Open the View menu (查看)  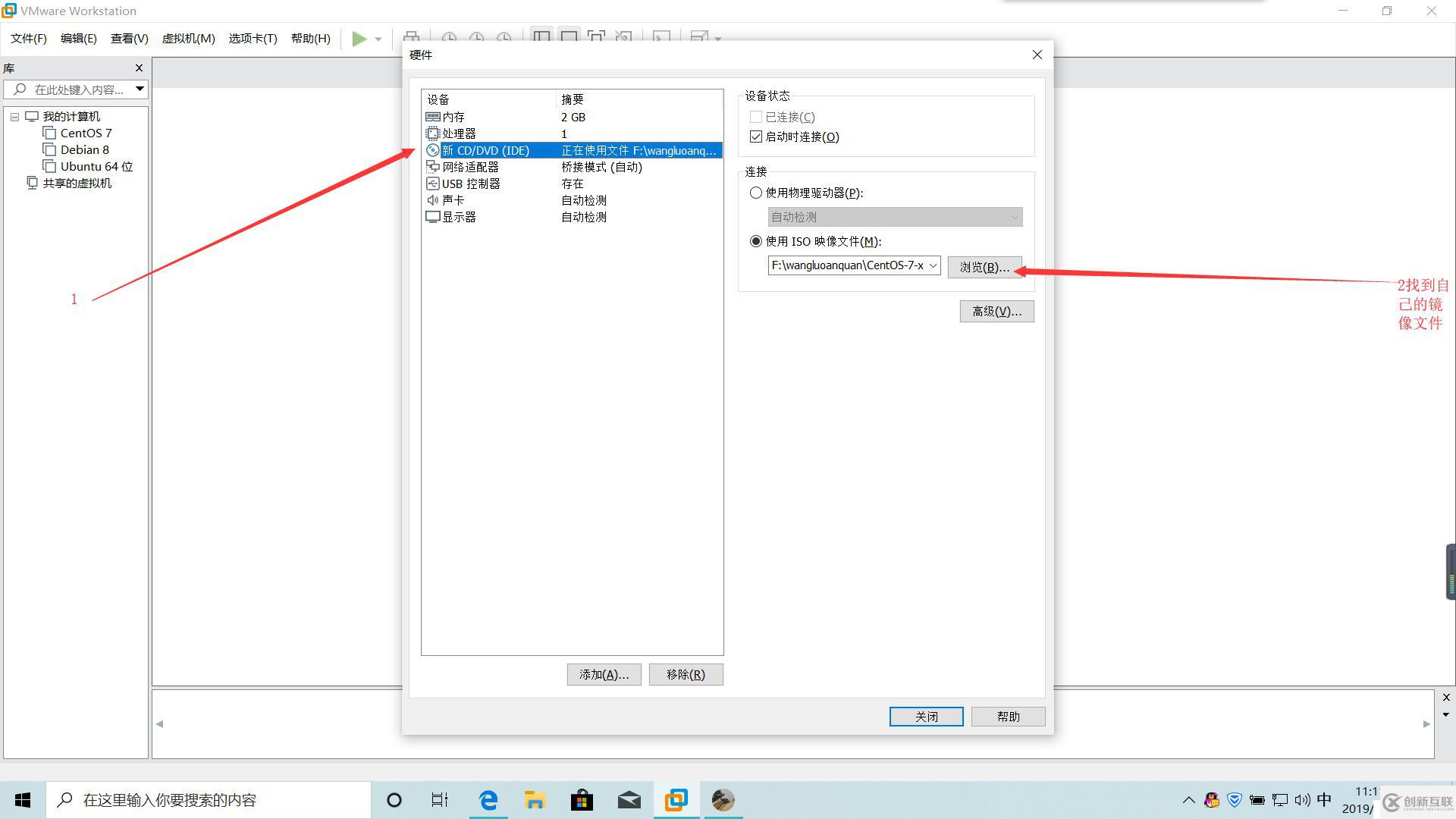pos(130,39)
